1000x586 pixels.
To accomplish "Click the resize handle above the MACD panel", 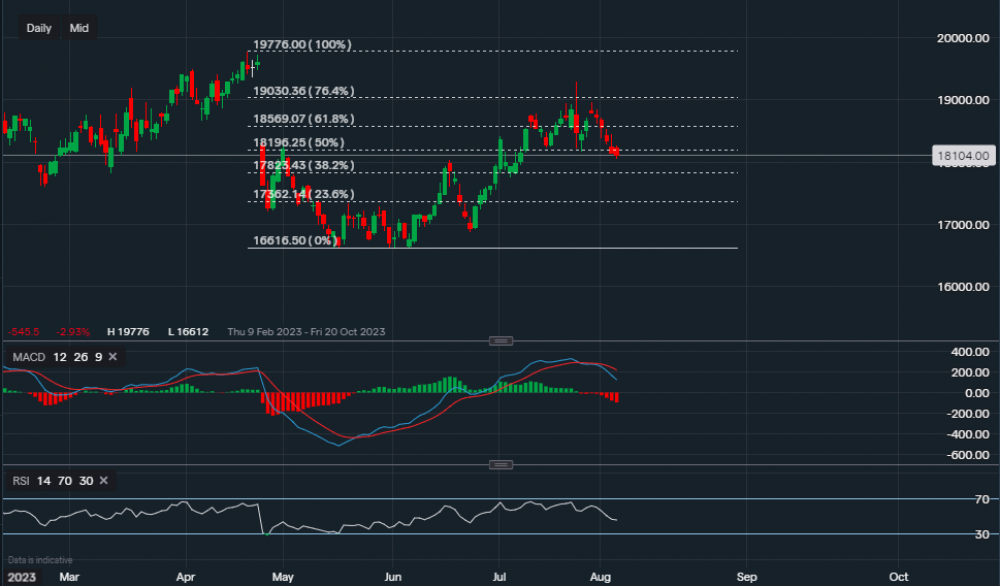I will (501, 341).
